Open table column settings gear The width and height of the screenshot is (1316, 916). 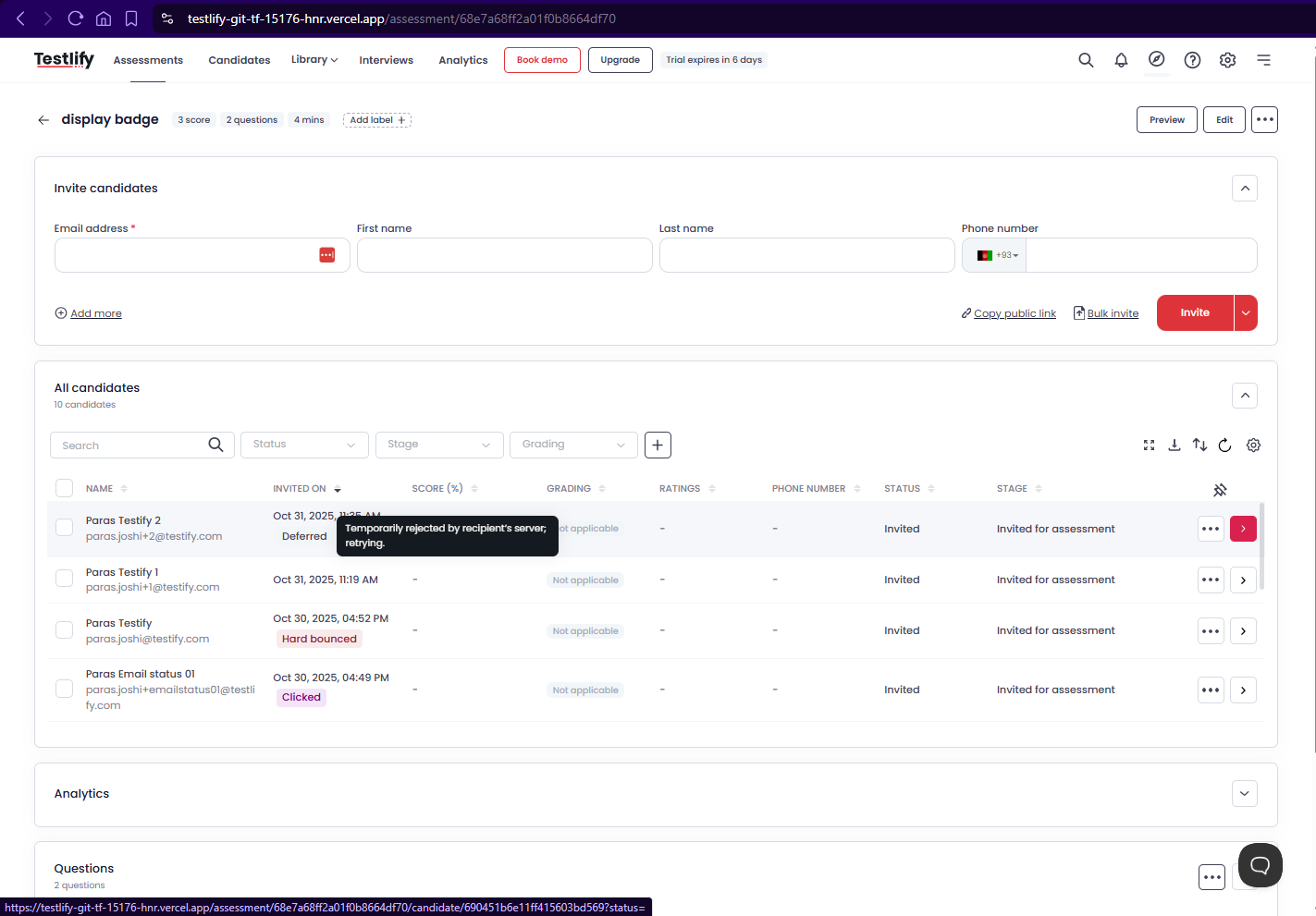1253,446
